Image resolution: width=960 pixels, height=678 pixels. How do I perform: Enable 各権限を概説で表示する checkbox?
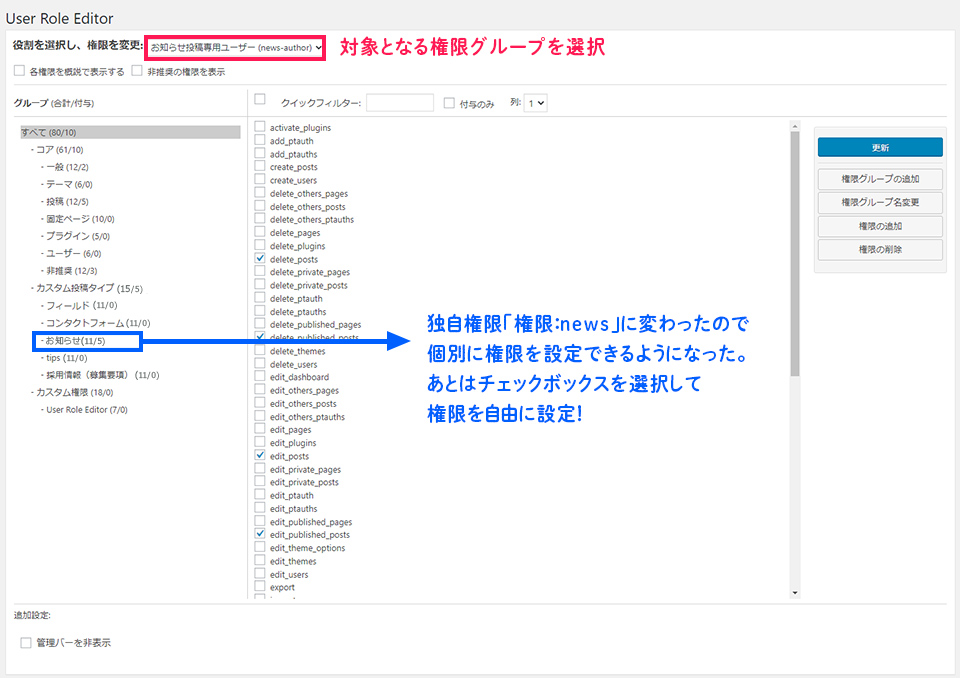click(x=20, y=71)
